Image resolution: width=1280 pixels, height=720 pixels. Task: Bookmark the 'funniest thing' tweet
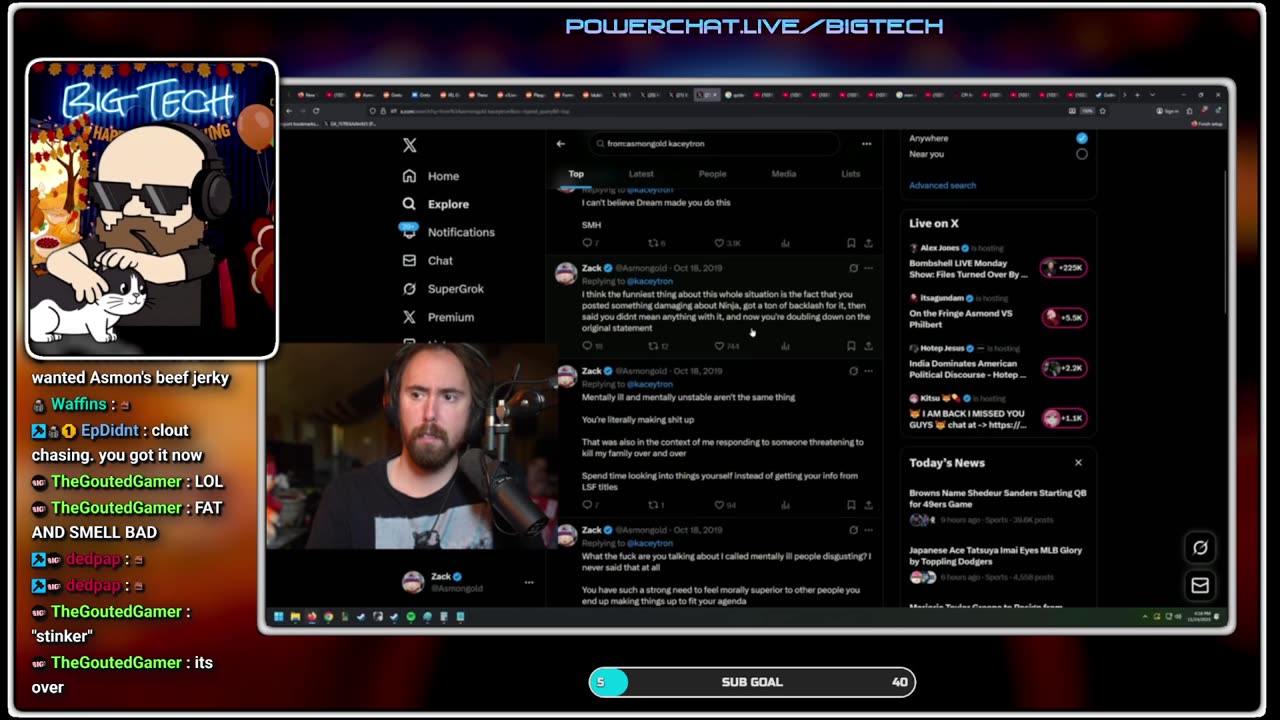pyautogui.click(x=851, y=346)
